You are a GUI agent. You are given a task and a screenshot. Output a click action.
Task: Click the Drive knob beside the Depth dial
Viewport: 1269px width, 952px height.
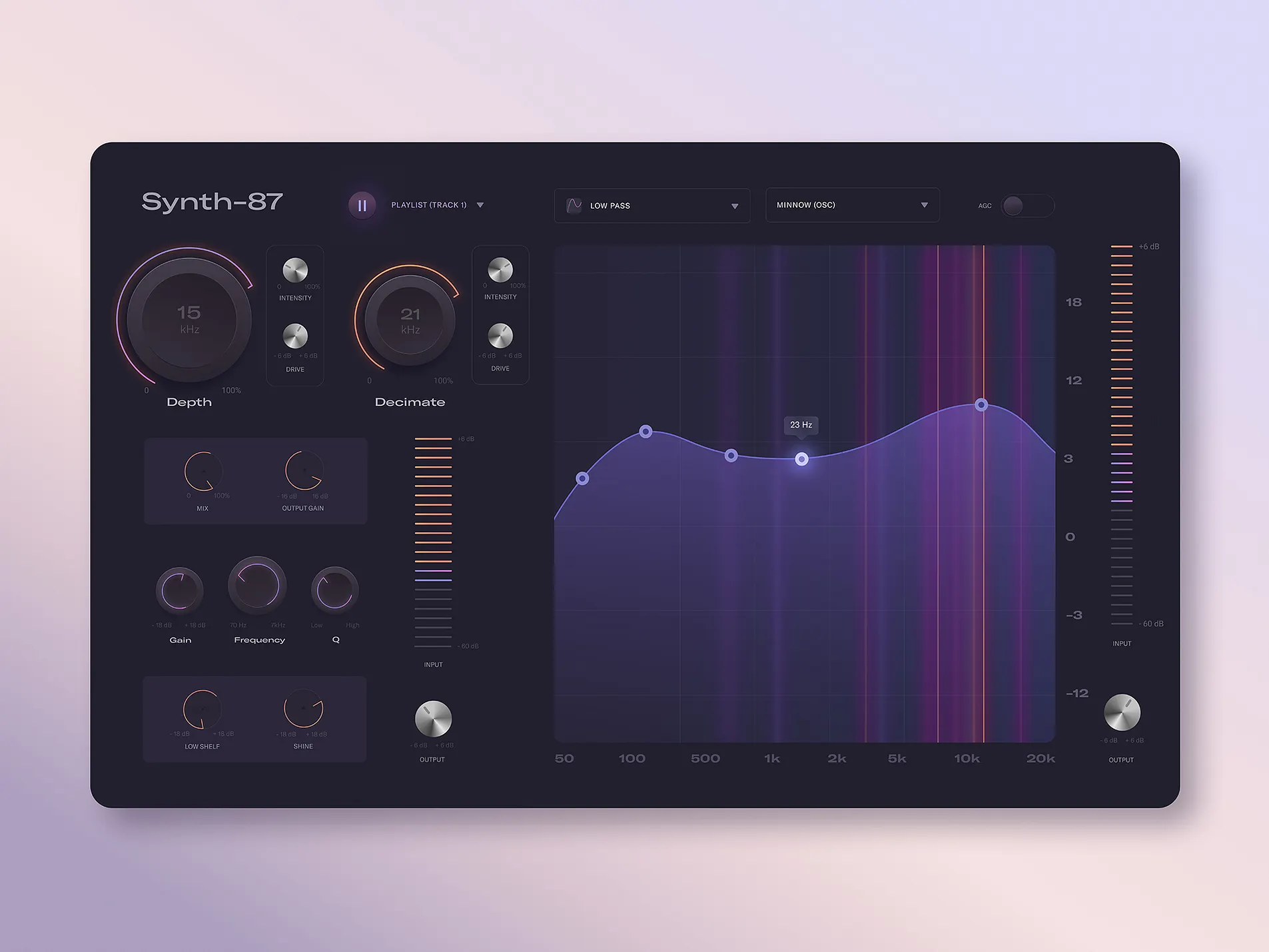295,336
